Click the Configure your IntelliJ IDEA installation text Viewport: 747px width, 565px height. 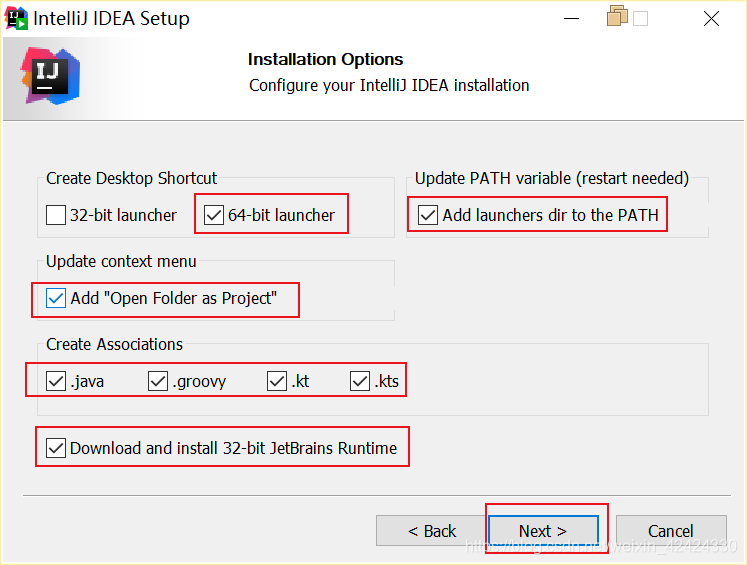click(x=389, y=85)
